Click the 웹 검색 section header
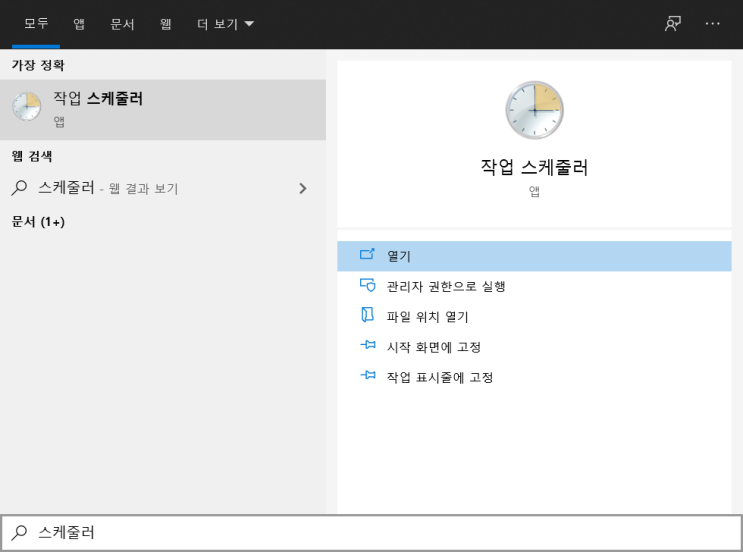The height and width of the screenshot is (552, 743). pos(32,156)
